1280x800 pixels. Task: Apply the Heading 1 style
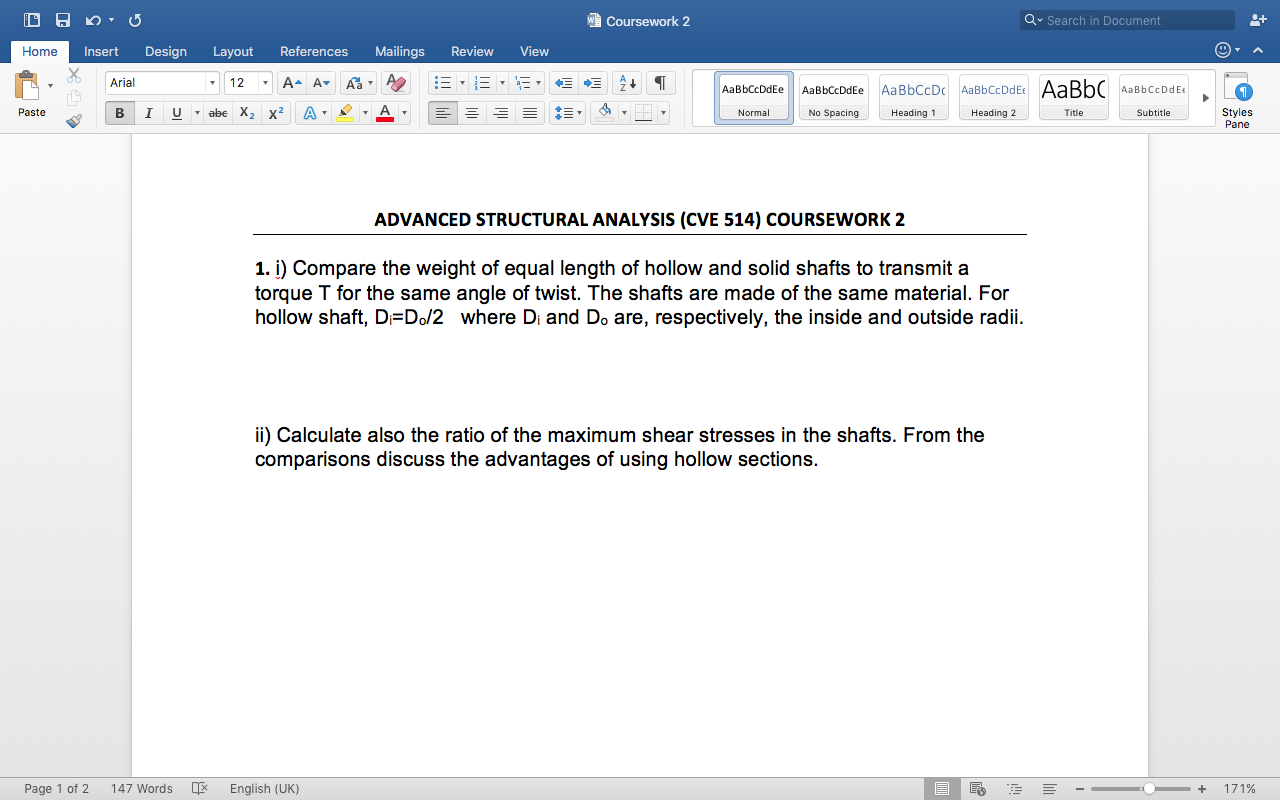point(913,96)
